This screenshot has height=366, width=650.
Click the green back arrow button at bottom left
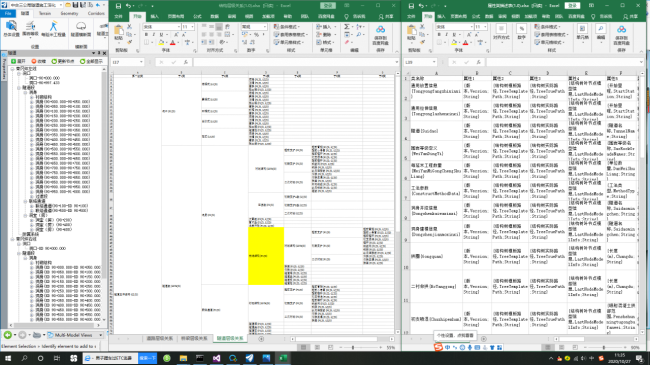7,334
